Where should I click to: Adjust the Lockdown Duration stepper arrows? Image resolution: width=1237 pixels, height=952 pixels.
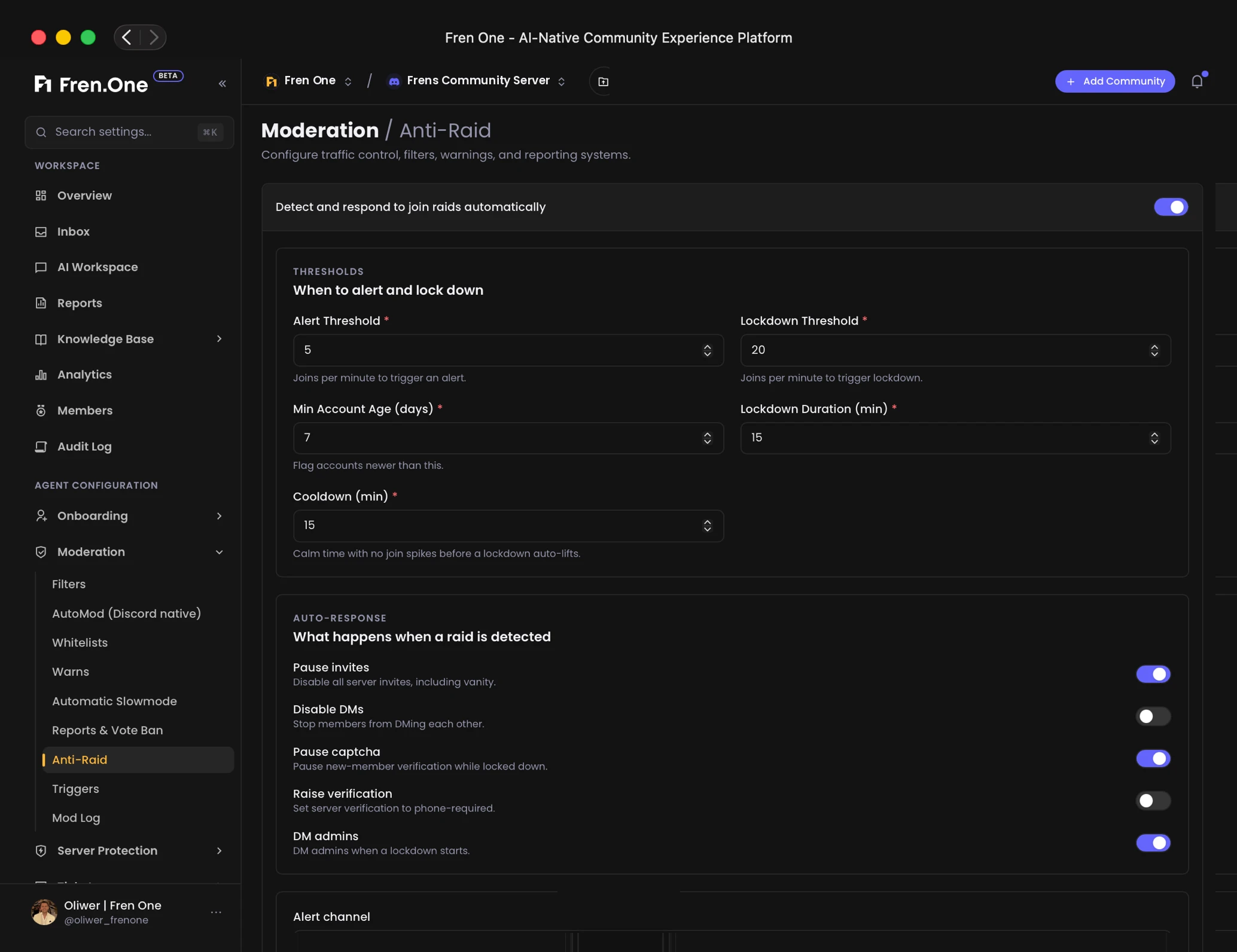(x=1154, y=438)
